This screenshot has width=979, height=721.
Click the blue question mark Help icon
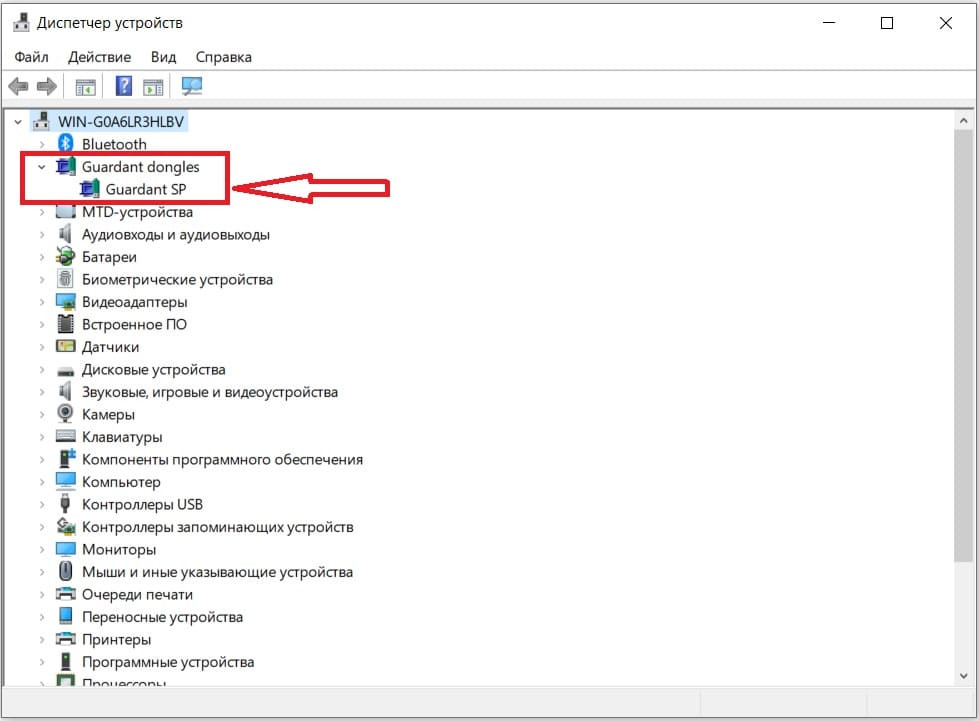pyautogui.click(x=124, y=87)
